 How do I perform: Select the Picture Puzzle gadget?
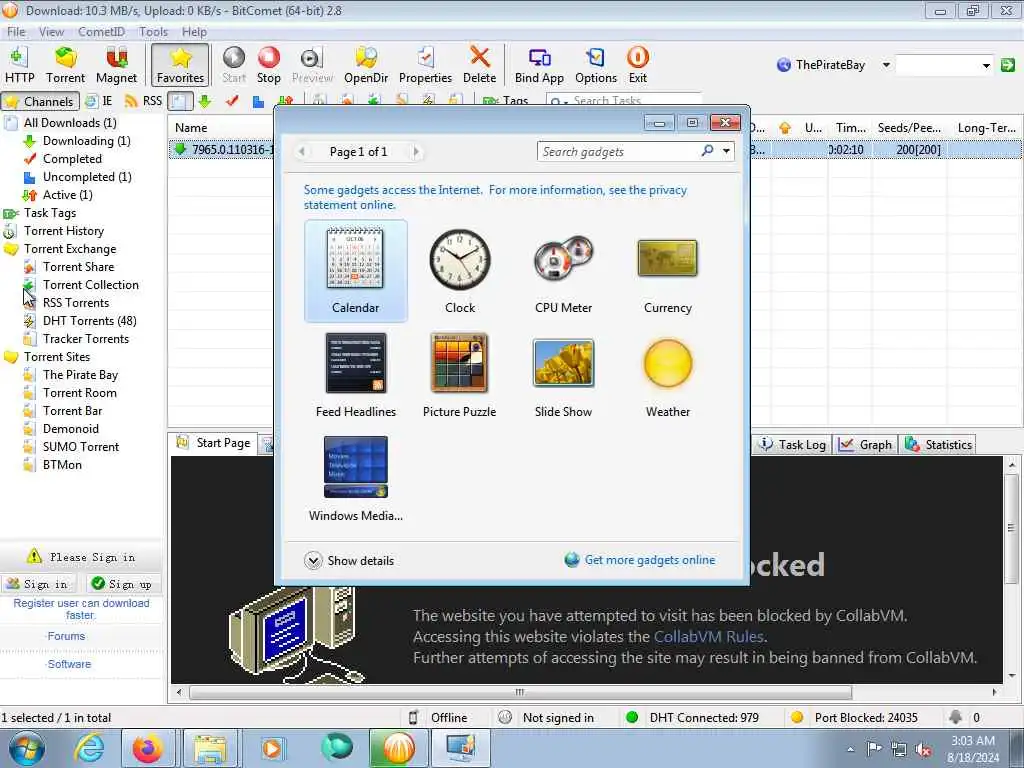(460, 375)
